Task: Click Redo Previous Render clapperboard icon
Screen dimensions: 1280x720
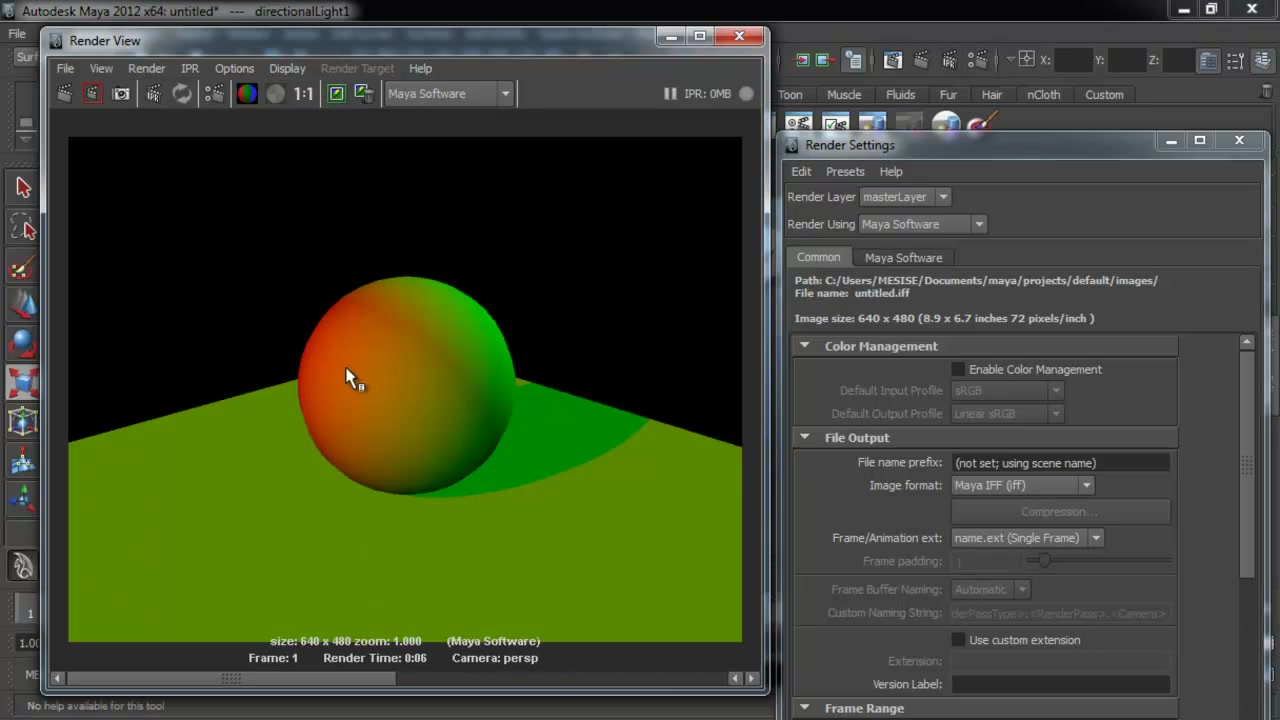Action: click(x=65, y=94)
